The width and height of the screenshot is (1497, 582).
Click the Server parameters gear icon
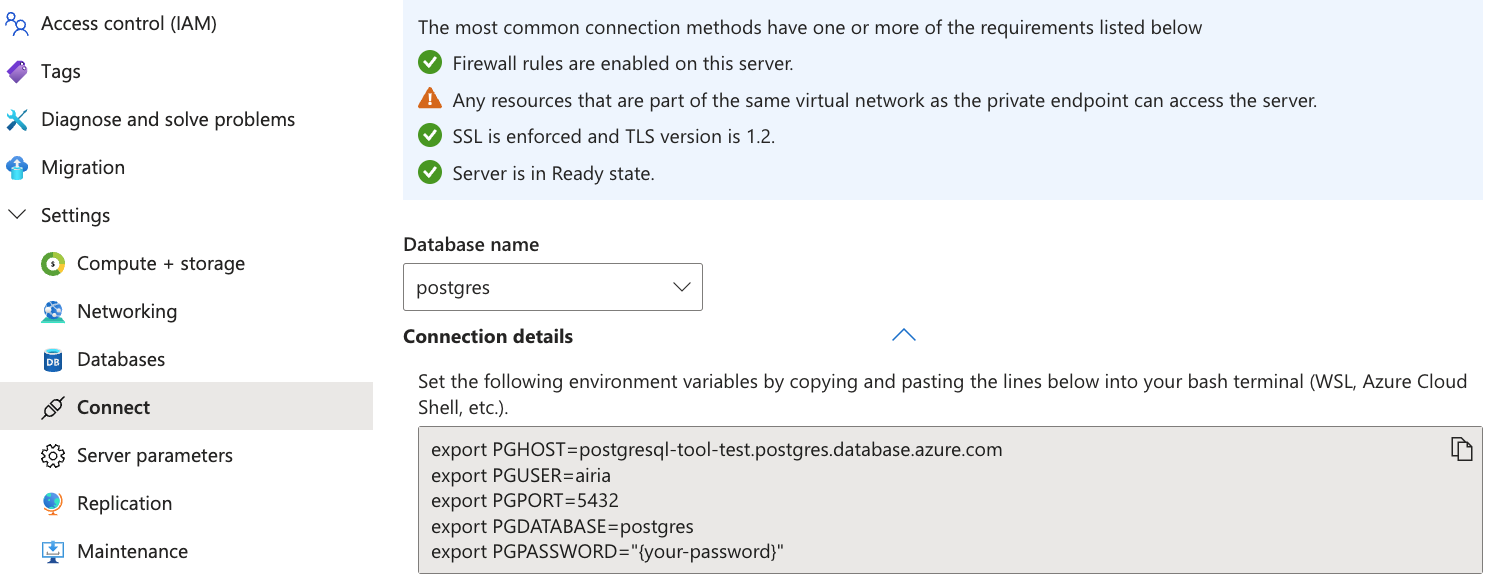coord(53,456)
